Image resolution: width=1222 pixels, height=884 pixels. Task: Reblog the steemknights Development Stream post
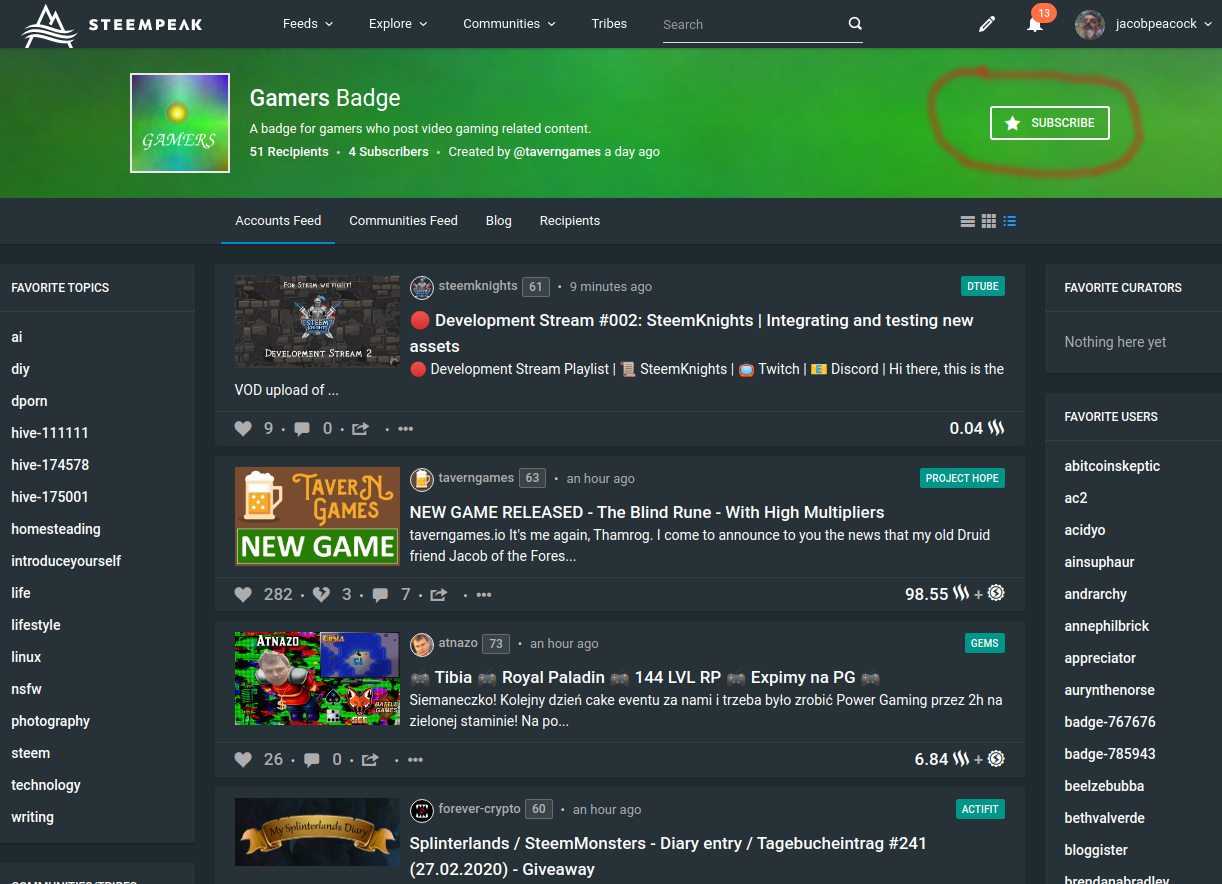pos(360,429)
